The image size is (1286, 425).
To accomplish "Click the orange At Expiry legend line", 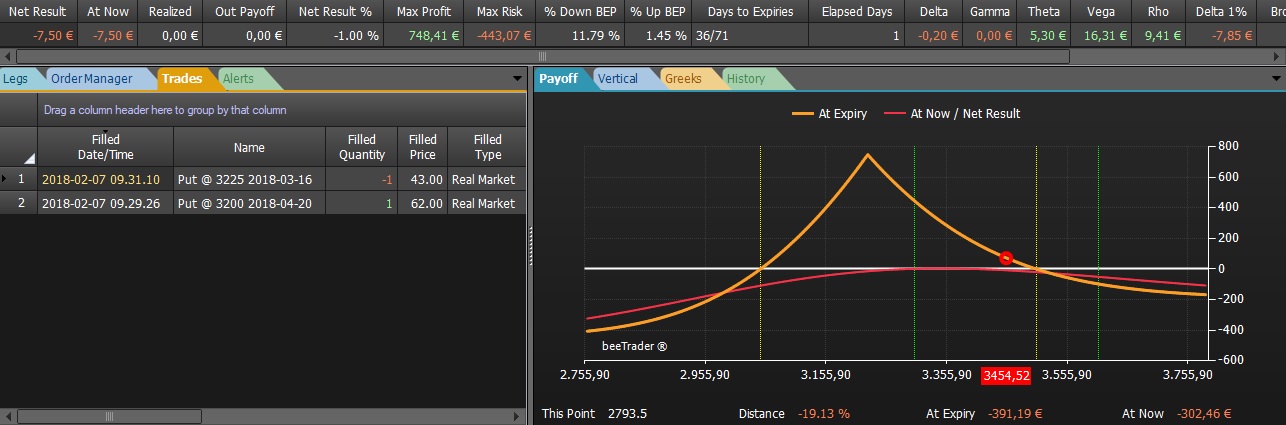I will click(x=803, y=114).
